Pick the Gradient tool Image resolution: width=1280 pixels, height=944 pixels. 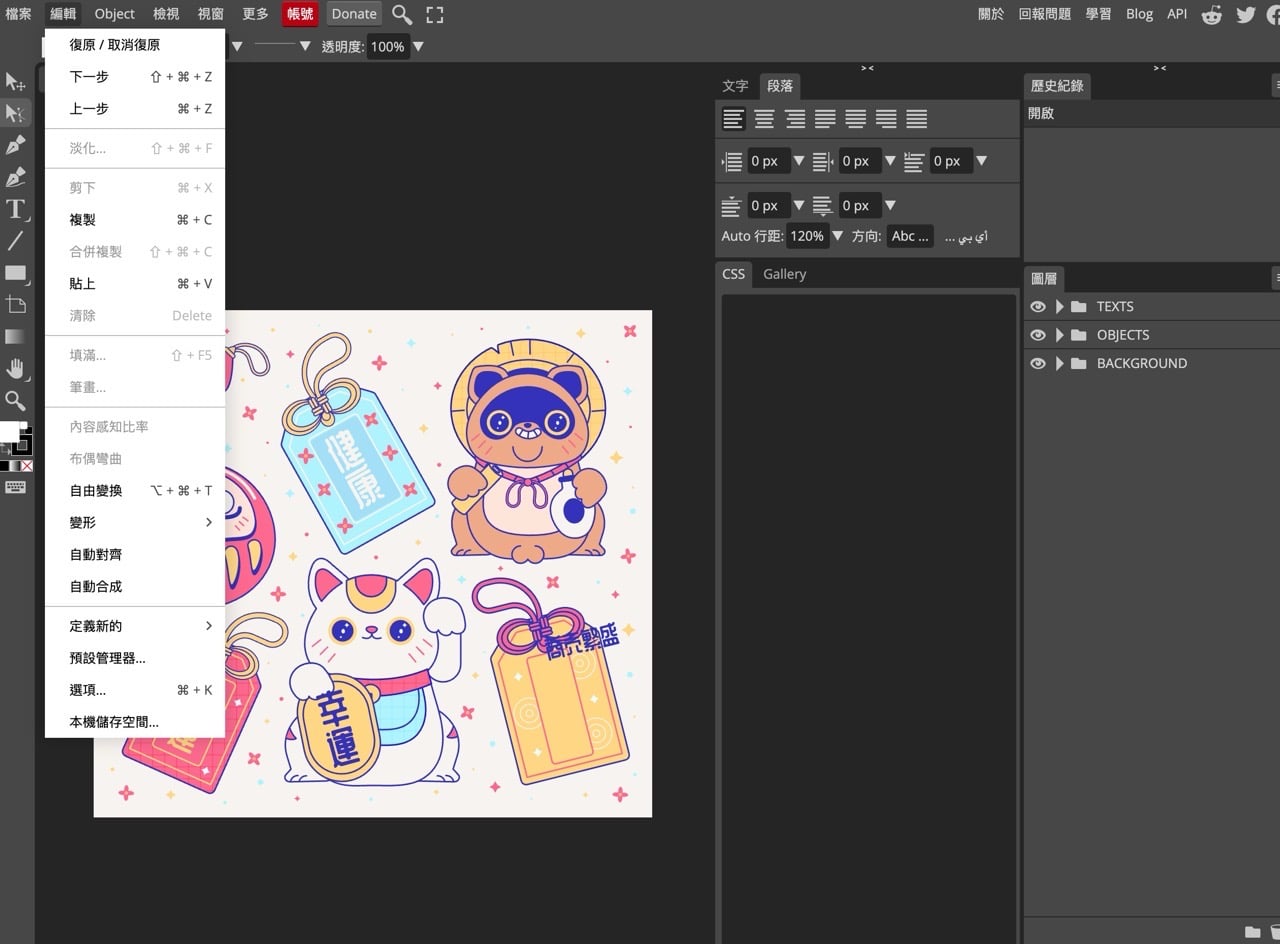[x=16, y=337]
